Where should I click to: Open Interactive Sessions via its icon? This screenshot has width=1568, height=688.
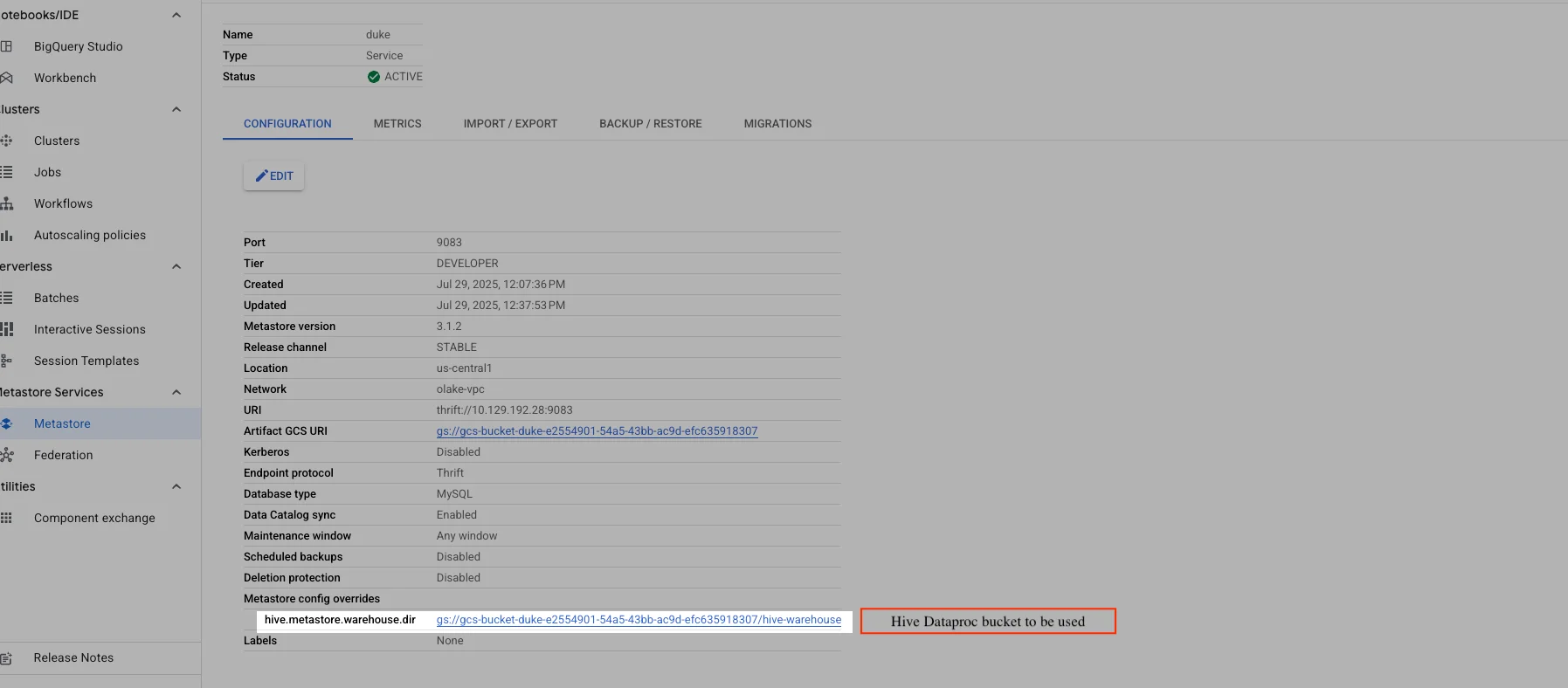(x=6, y=329)
